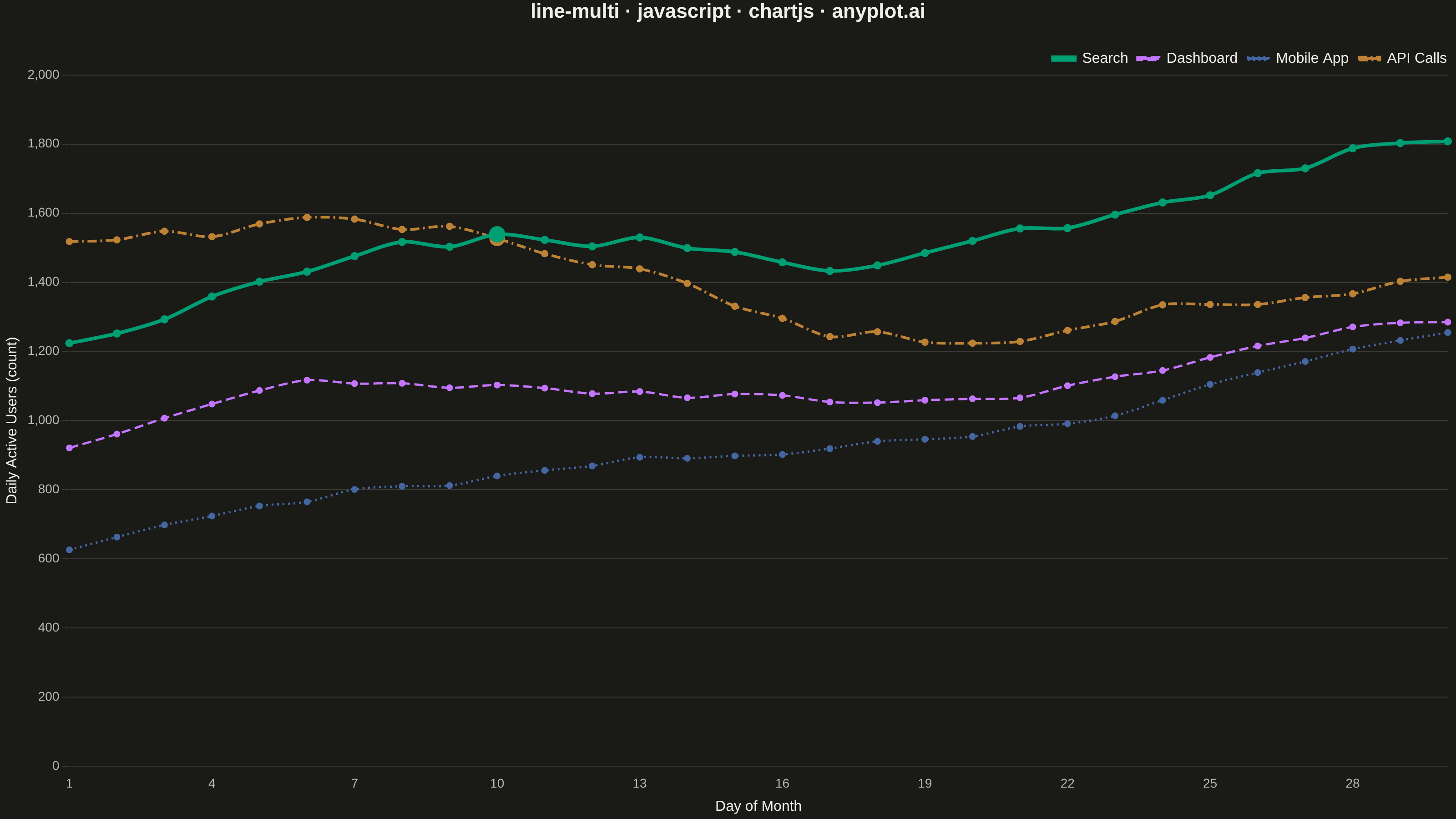Viewport: 1456px width, 819px height.
Task: Select the enlarged Search point at day 10
Action: [497, 234]
